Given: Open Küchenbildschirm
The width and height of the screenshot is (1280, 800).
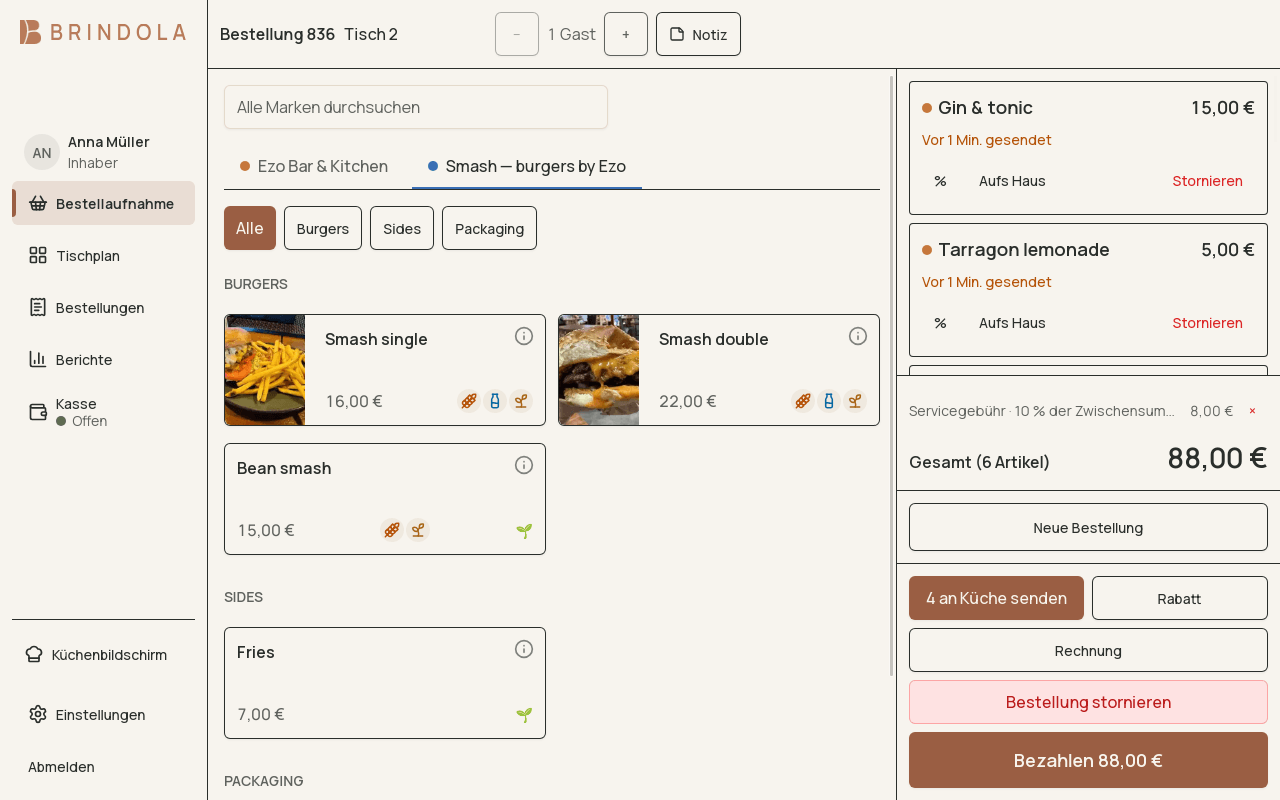Looking at the screenshot, I should (x=103, y=654).
